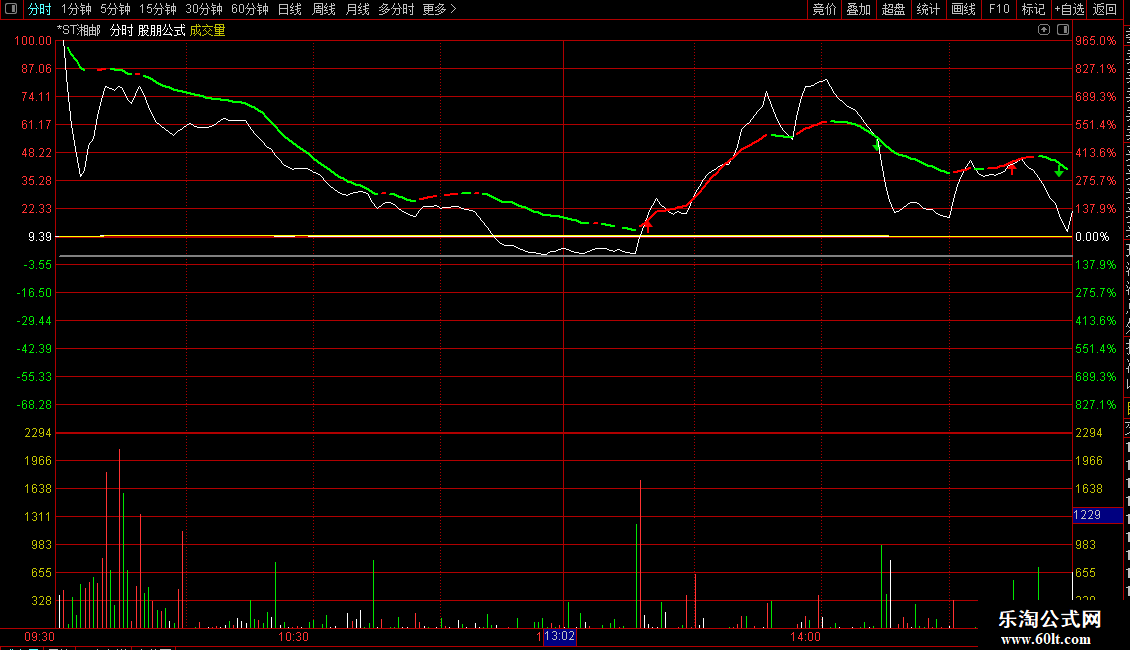Switch to the 1分钟 chart period
Screen dimensions: 1130x650
click(76, 9)
